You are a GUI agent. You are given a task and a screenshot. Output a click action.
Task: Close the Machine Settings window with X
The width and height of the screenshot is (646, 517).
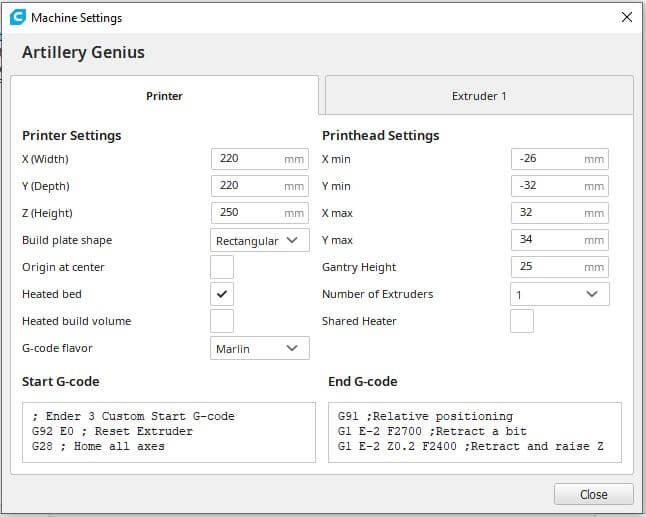coord(626,17)
